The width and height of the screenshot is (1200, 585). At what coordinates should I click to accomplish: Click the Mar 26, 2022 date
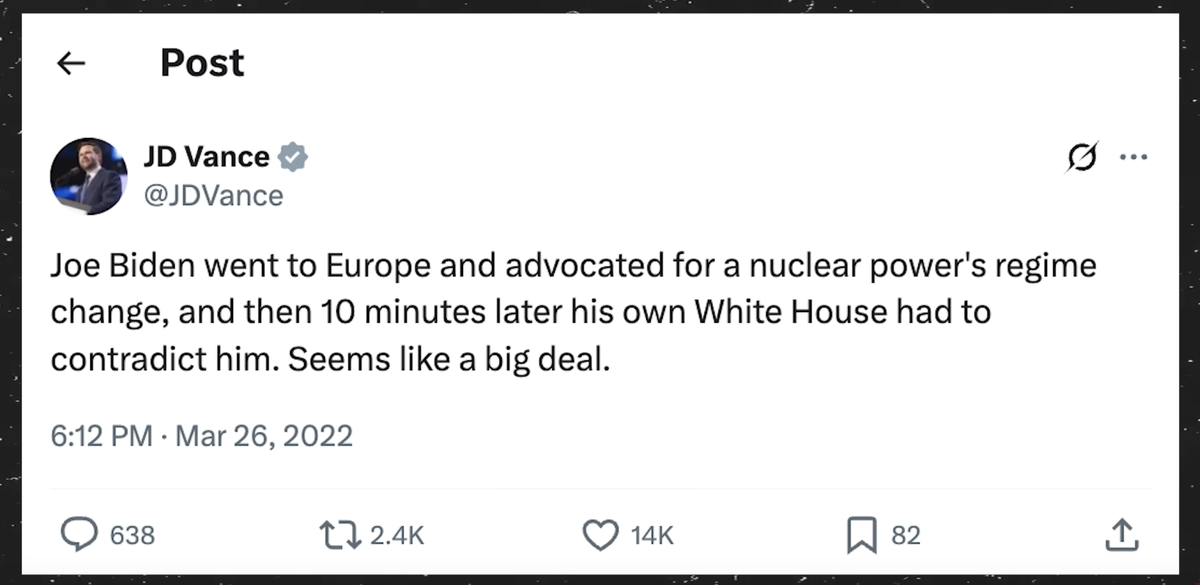point(264,437)
